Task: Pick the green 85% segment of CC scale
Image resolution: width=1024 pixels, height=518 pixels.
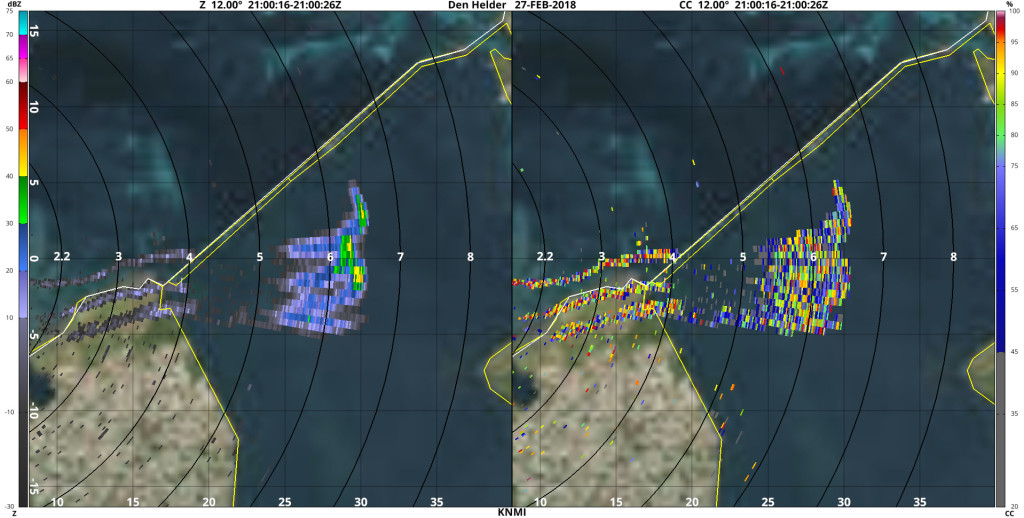Action: click(1000, 105)
